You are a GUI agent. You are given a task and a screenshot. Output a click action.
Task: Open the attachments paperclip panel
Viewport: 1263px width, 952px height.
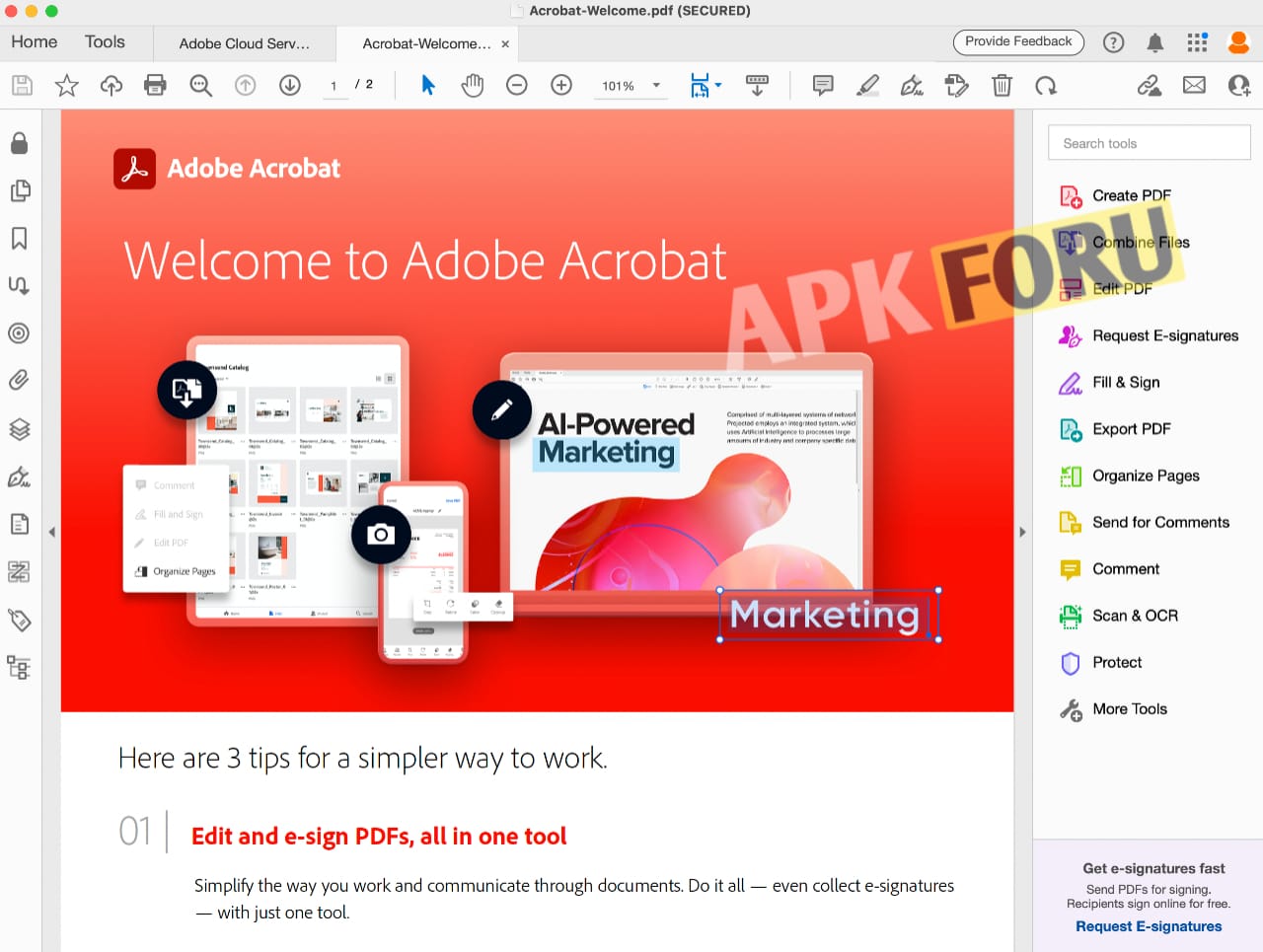(19, 380)
